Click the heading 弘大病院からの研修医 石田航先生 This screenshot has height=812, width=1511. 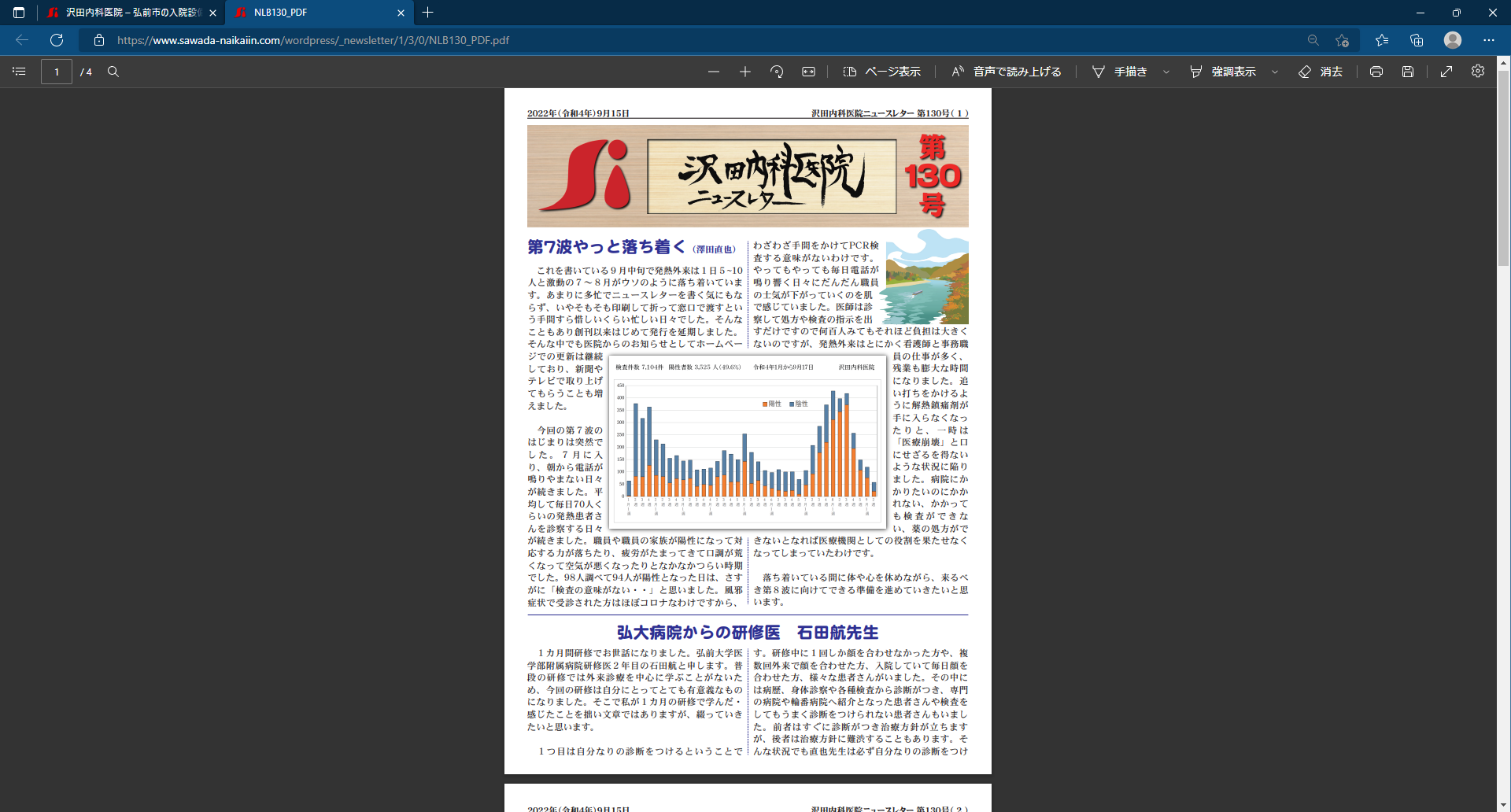click(748, 633)
